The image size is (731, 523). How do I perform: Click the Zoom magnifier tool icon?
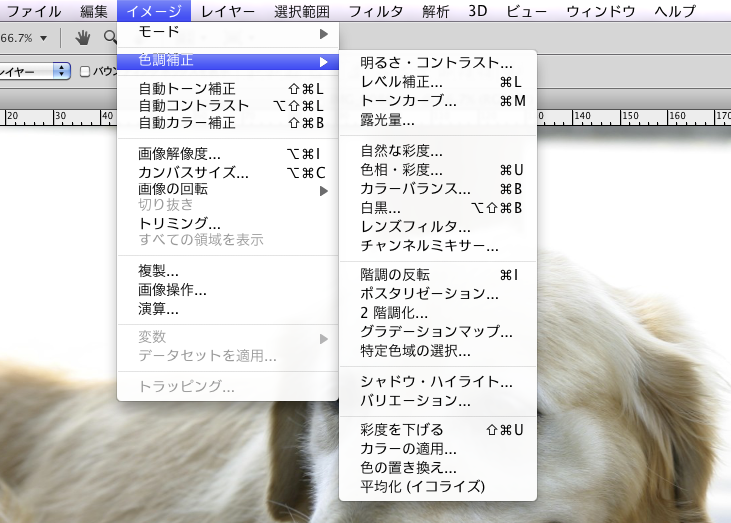[109, 38]
